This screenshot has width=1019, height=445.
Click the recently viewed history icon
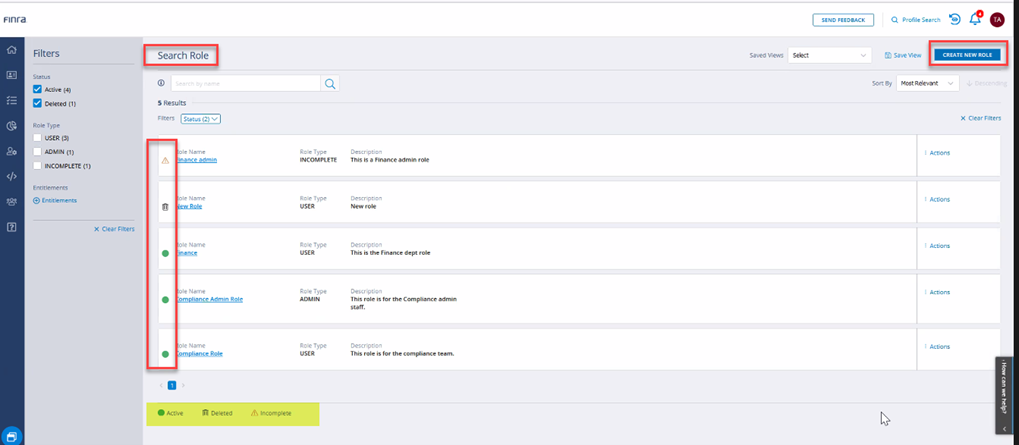[x=955, y=19]
